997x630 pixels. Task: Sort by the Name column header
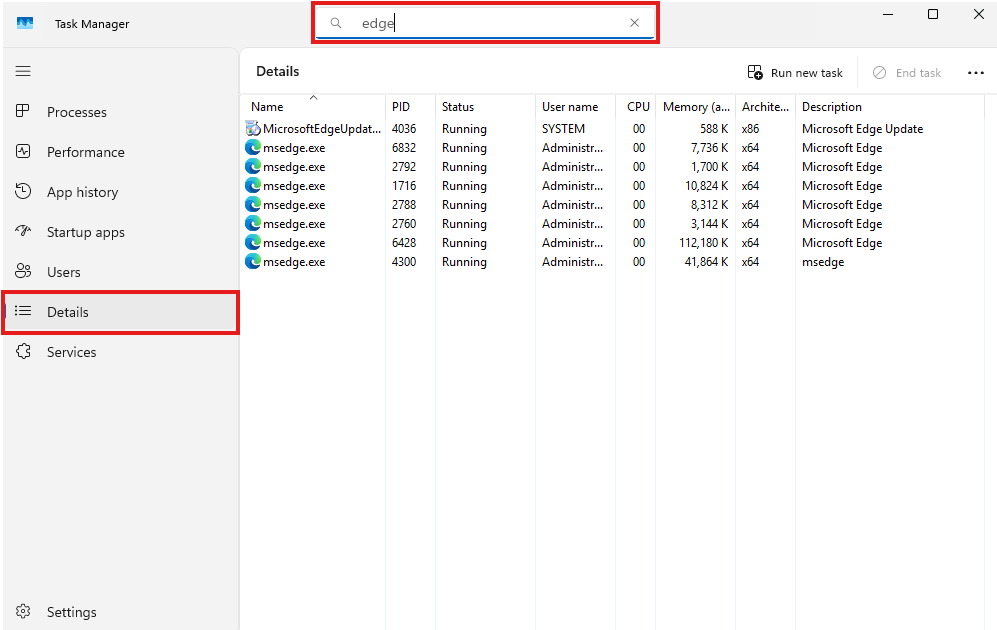(267, 107)
